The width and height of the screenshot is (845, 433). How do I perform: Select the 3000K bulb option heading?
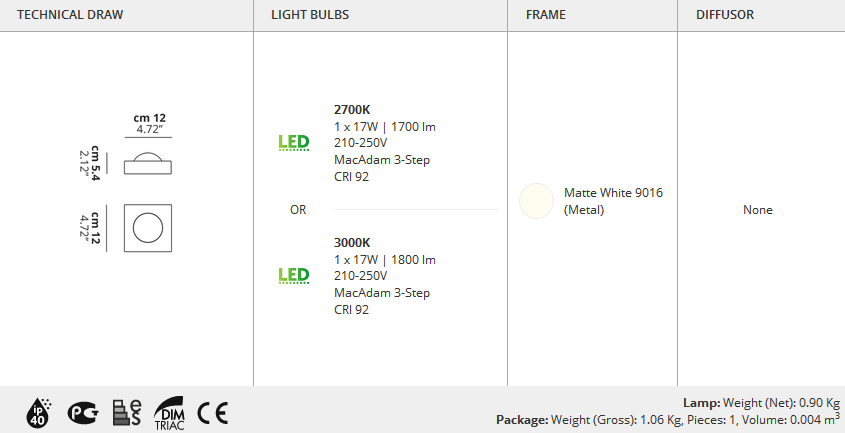click(352, 243)
